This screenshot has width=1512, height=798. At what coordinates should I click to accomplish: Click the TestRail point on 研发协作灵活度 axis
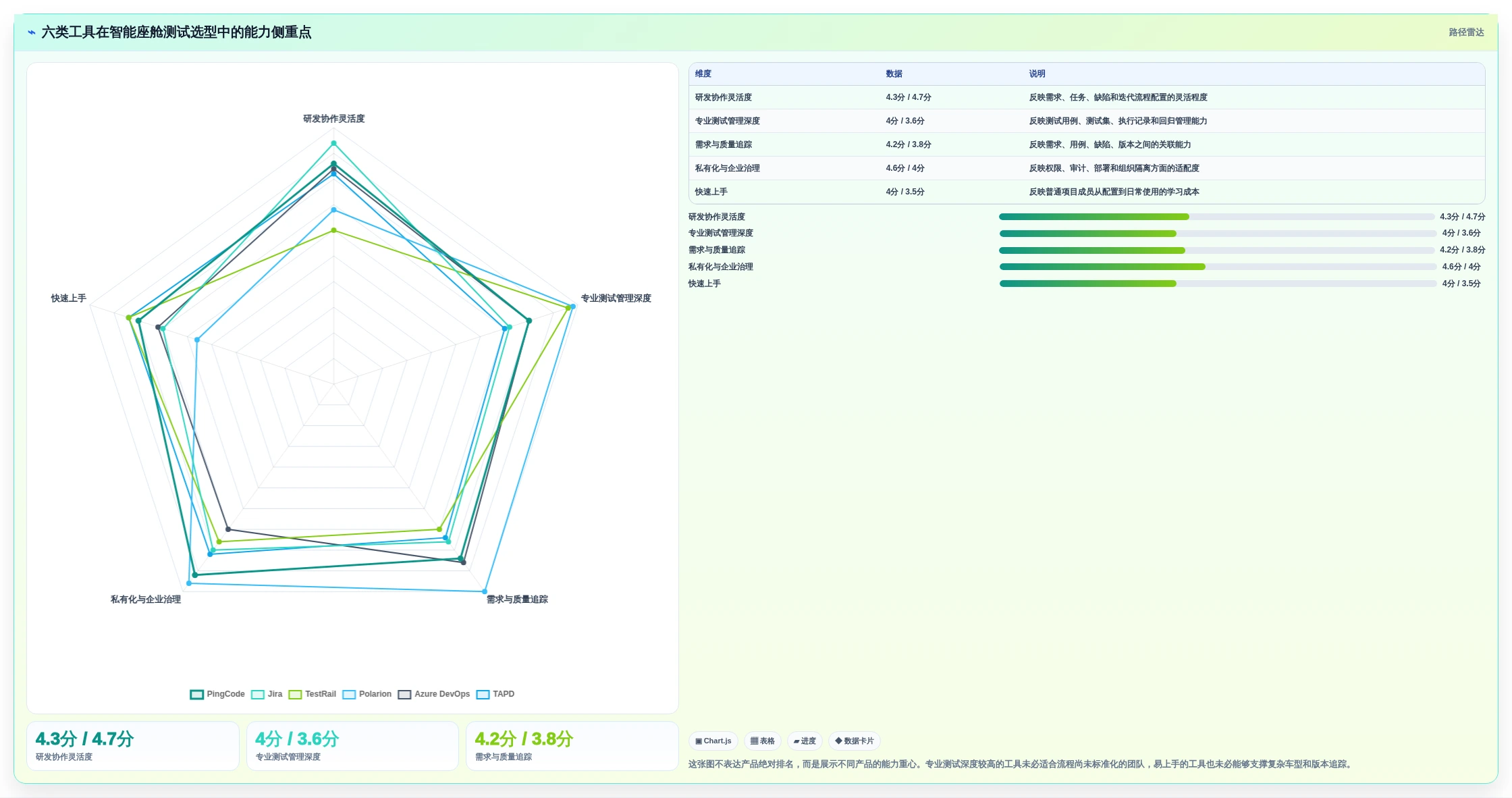click(333, 230)
